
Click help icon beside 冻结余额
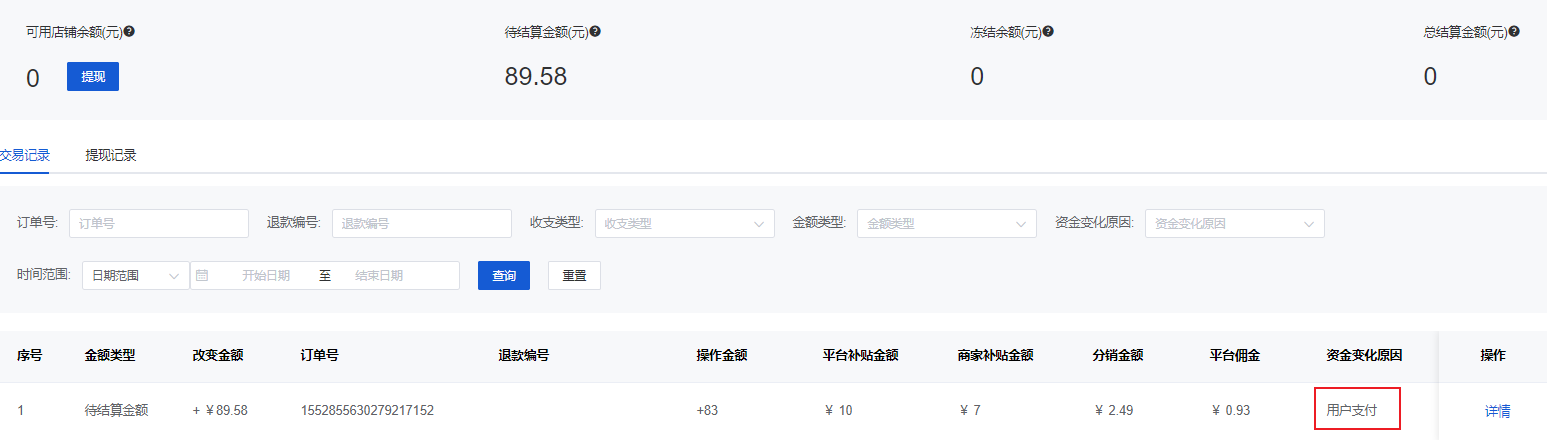(x=1048, y=32)
